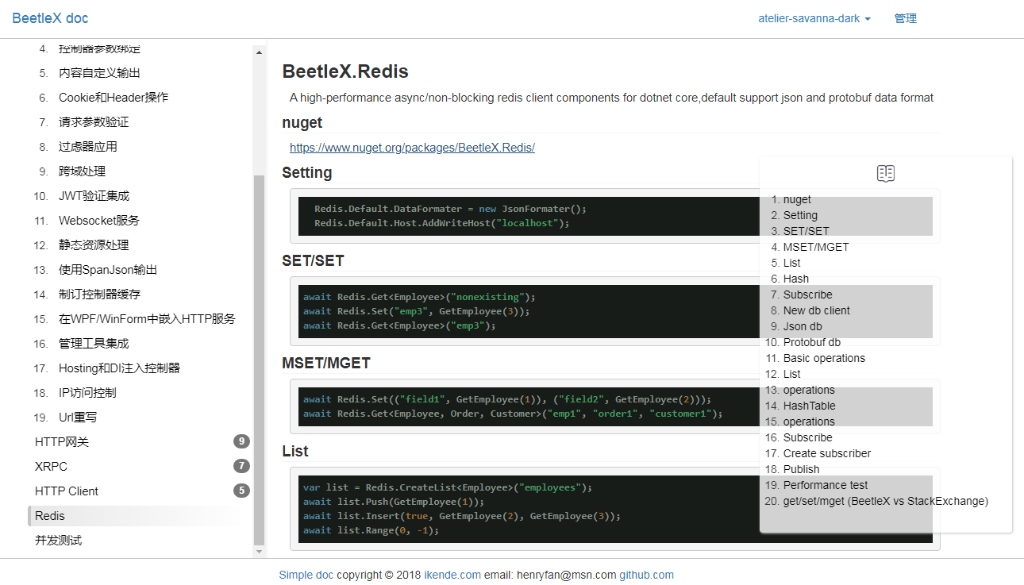This screenshot has height=585, width=1024.
Task: Expand the HTTP Client sidebar section
Action: point(67,491)
